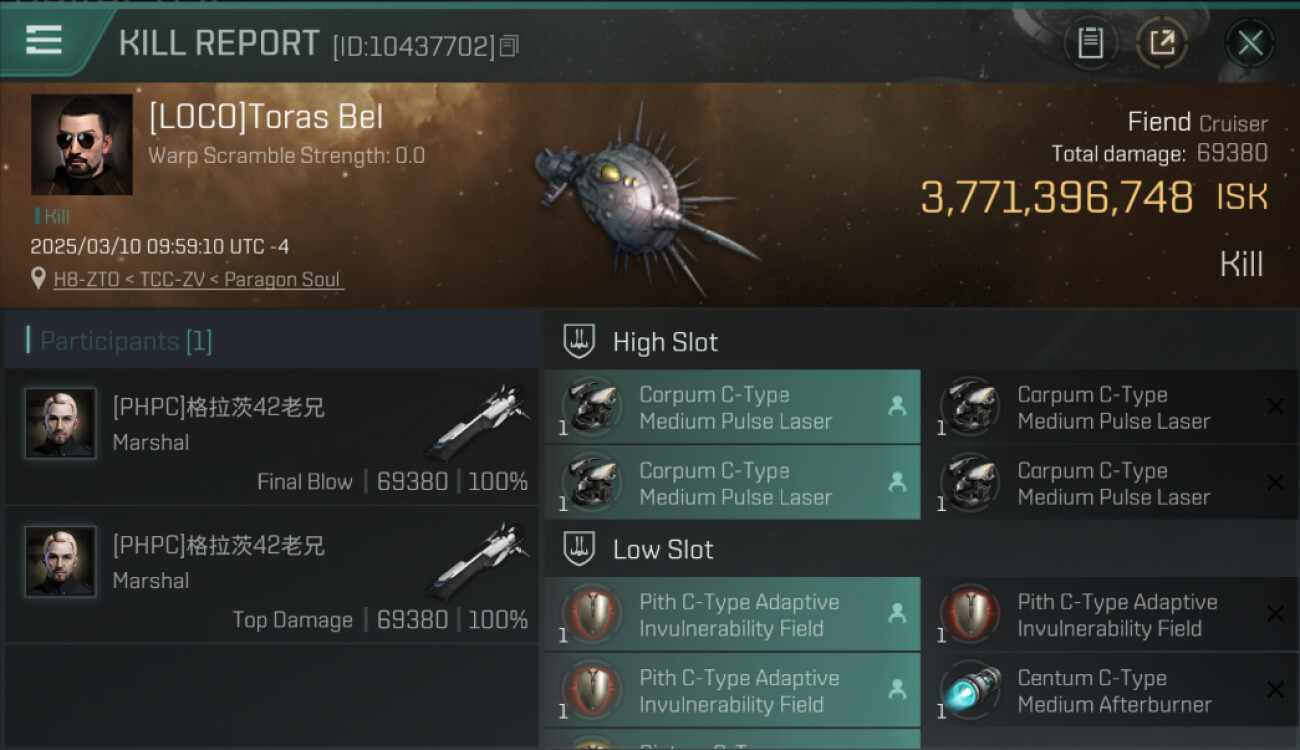The width and height of the screenshot is (1300, 750).
Task: Click the Low Slot section header
Action: [663, 549]
